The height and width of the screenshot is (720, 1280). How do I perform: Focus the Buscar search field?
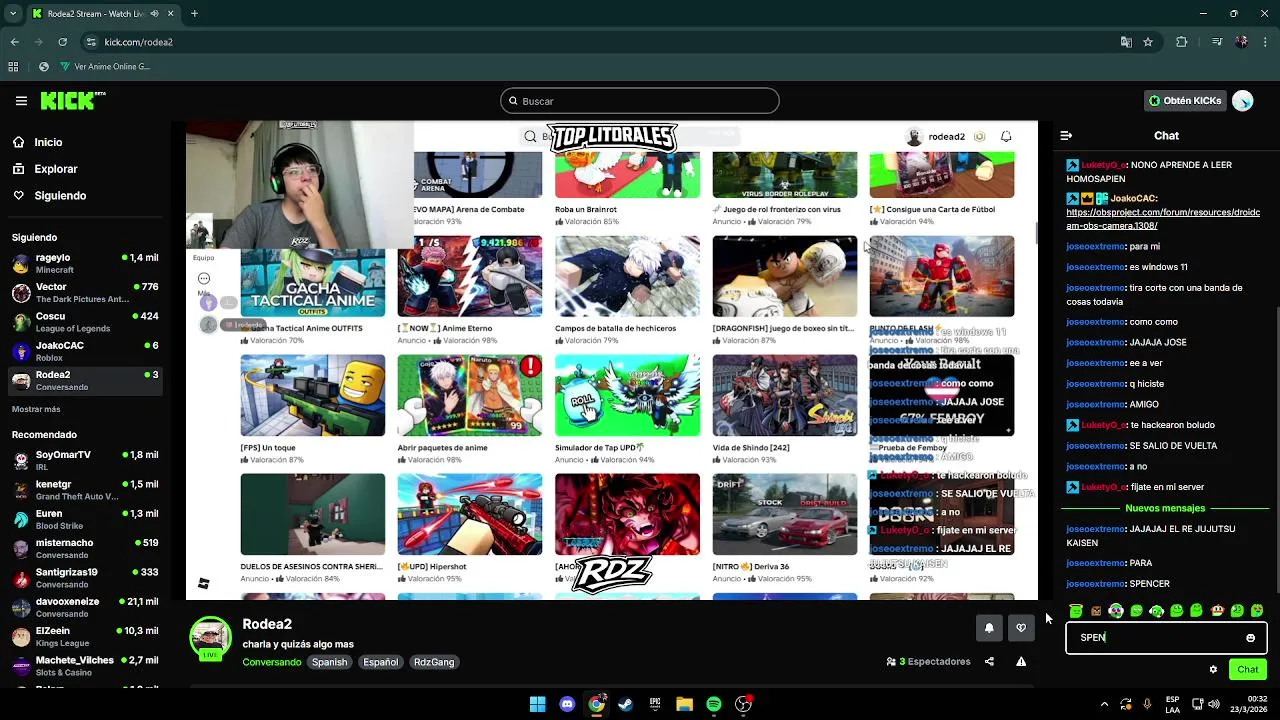pyautogui.click(x=640, y=101)
